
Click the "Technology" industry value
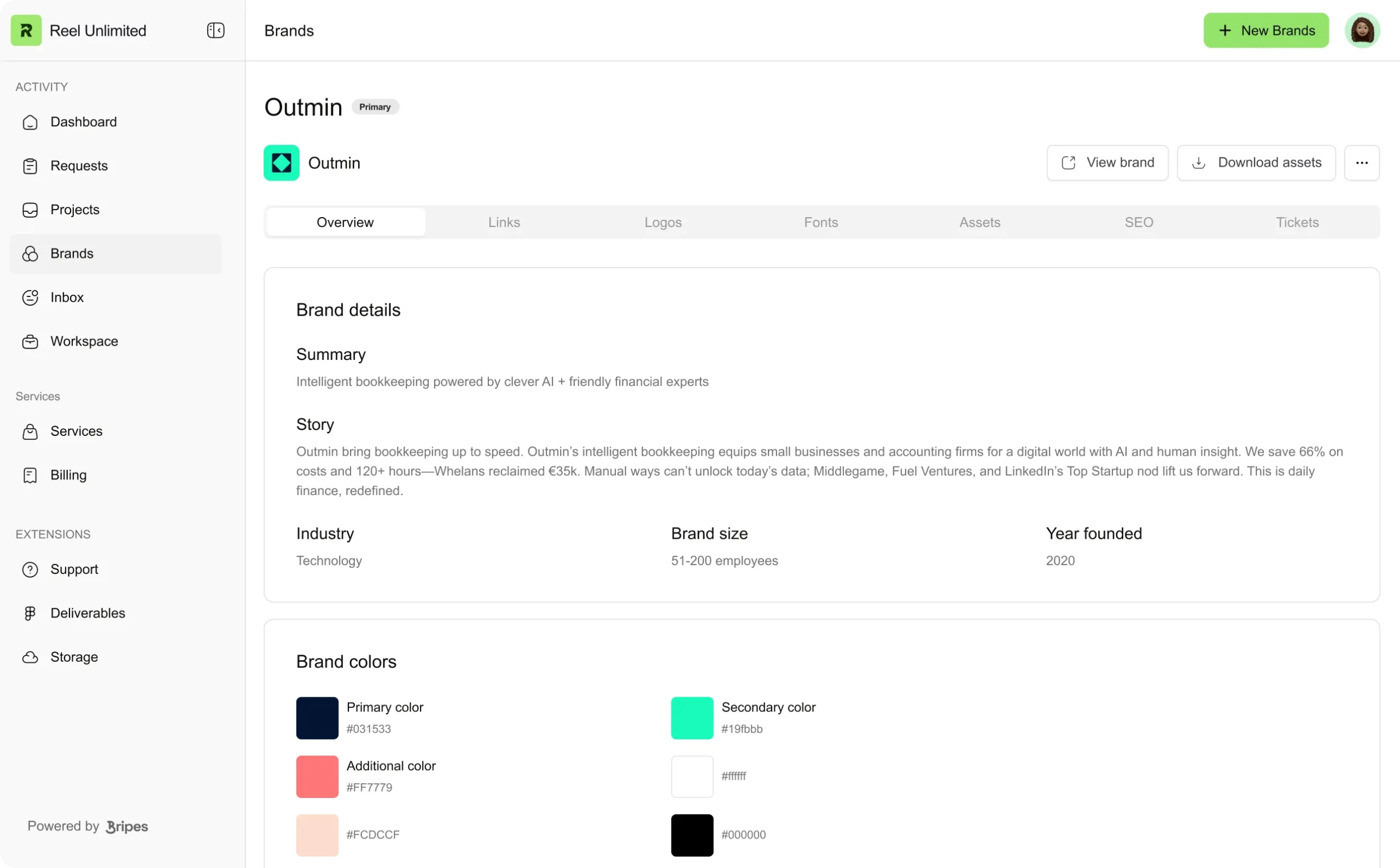pos(329,561)
